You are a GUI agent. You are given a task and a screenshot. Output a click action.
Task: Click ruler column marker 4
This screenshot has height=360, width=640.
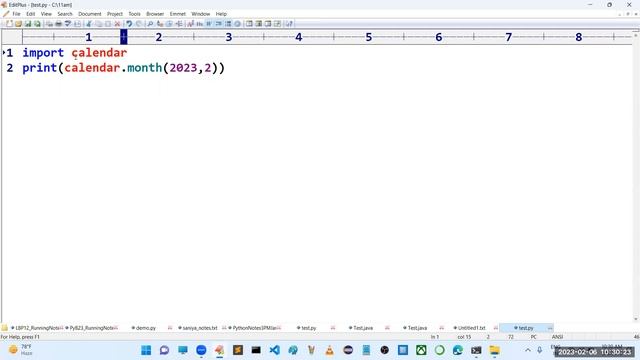(299, 37)
